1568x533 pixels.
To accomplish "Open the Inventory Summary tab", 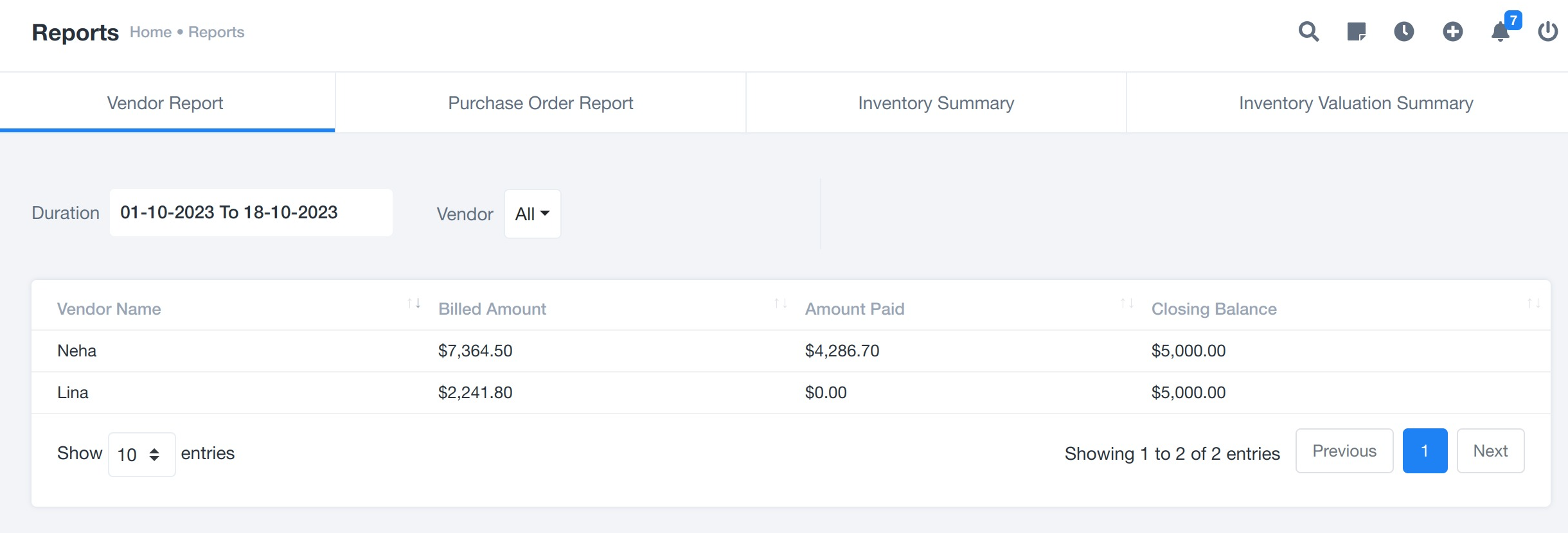I will 936,103.
